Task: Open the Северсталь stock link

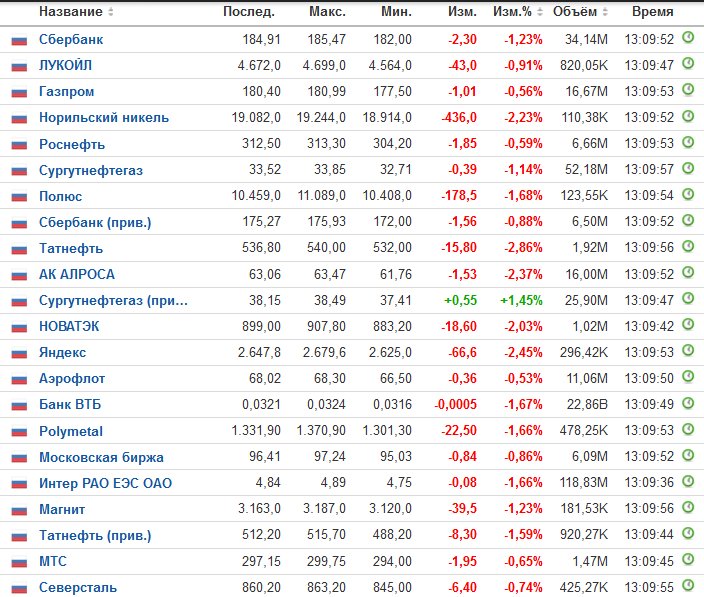Action: (x=78, y=587)
